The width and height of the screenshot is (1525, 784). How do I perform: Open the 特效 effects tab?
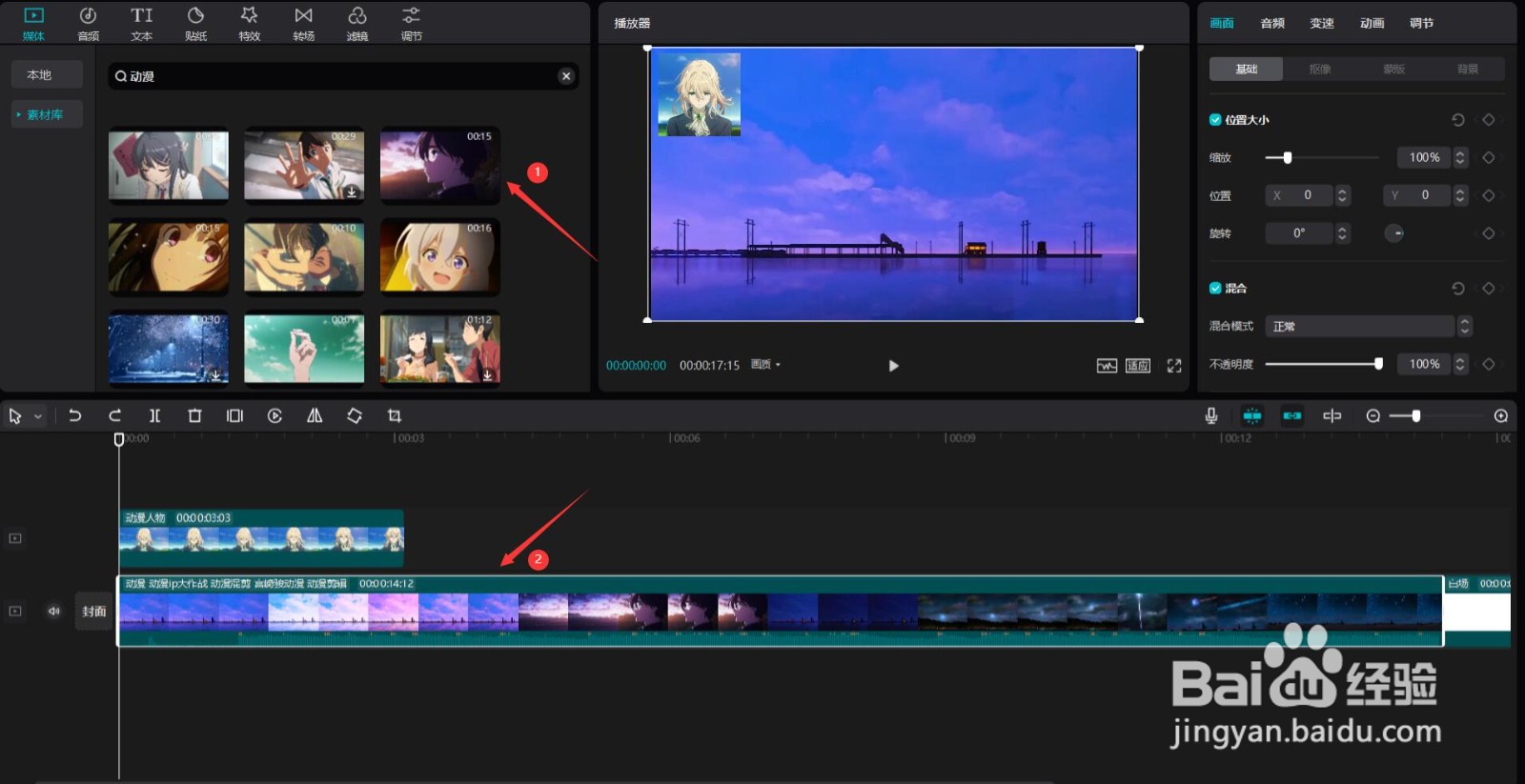coord(249,24)
